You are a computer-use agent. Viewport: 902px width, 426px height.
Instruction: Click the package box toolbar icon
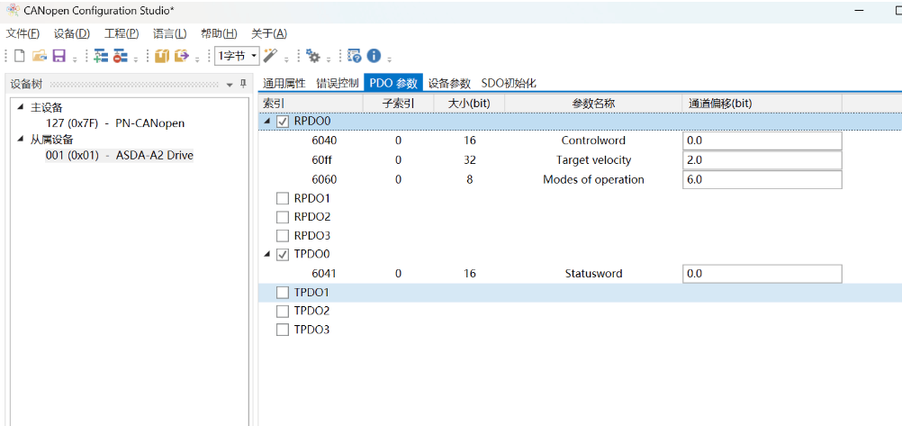tap(162, 56)
